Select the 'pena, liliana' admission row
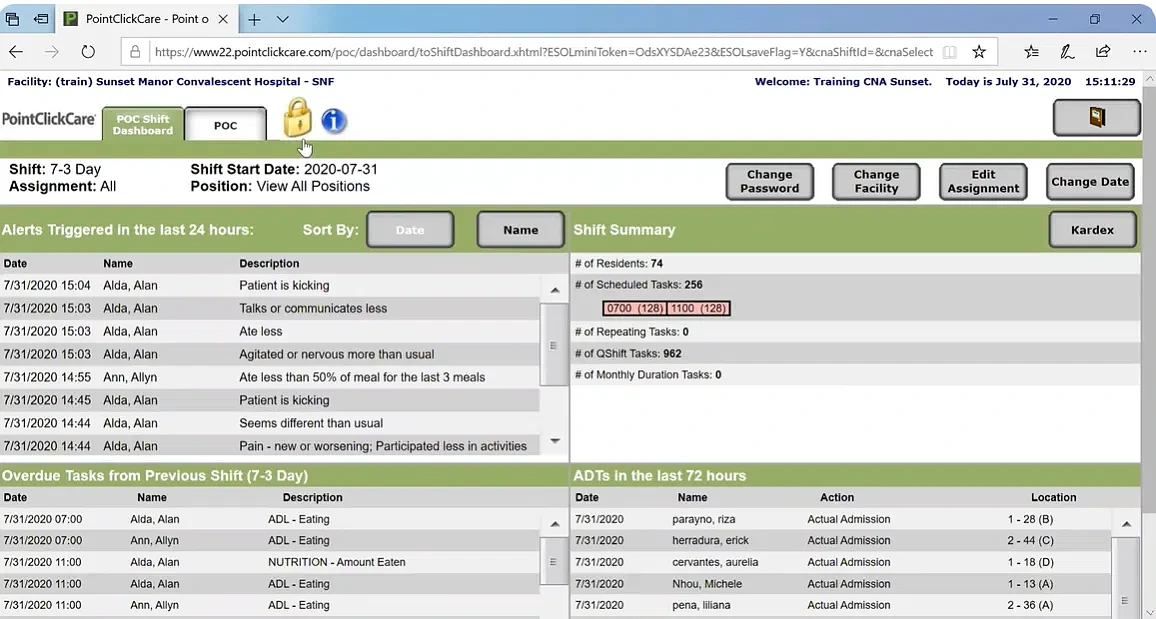The width and height of the screenshot is (1156, 619). [840, 605]
